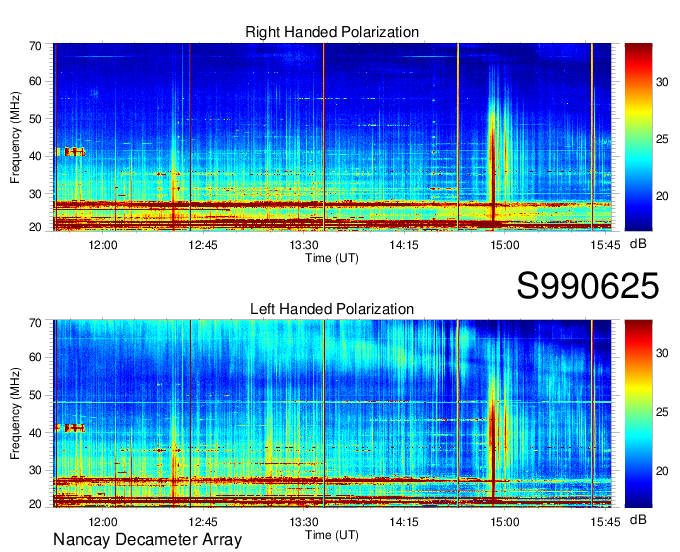Click the 12:00 tick of Left Handed plot
The width and height of the screenshot is (680, 552).
103,522
